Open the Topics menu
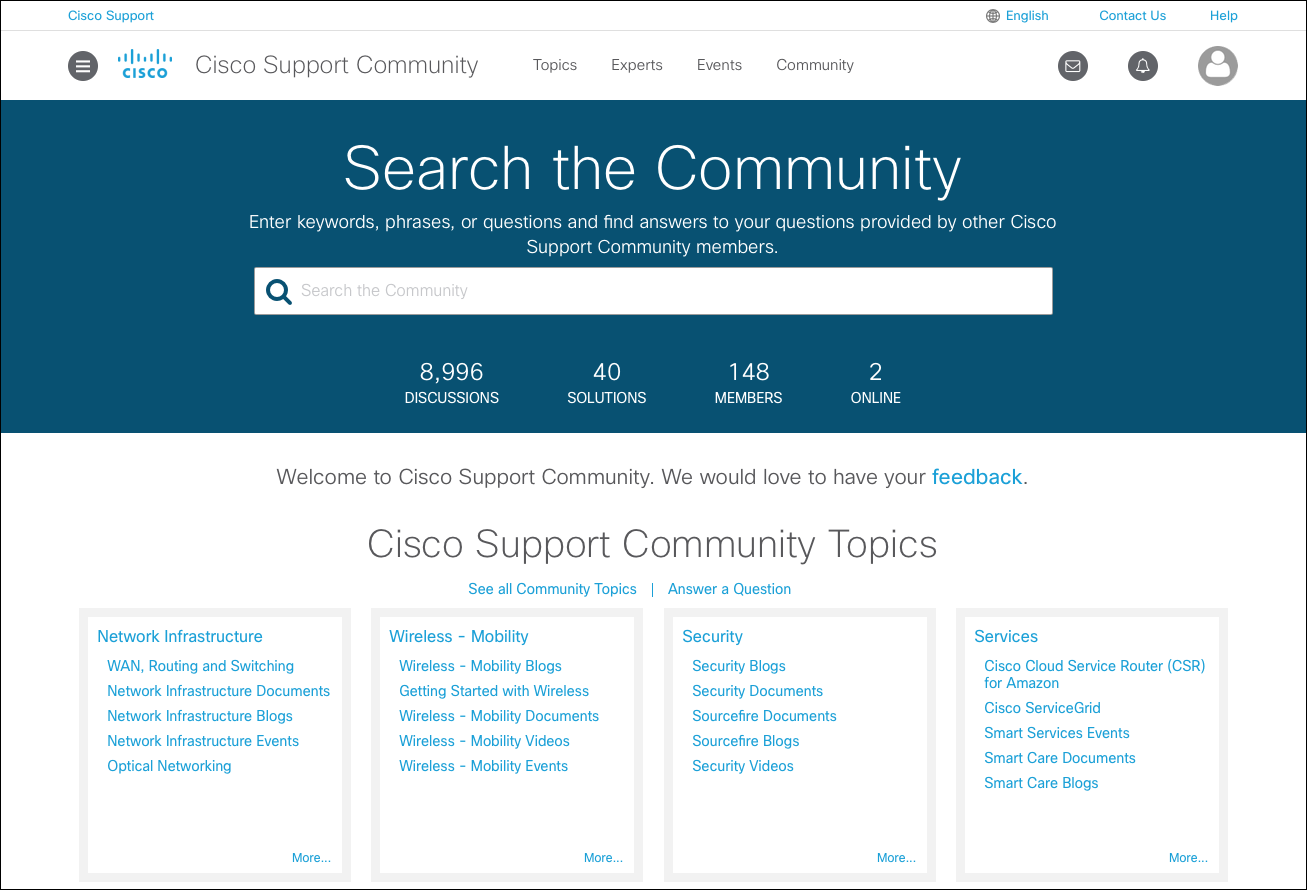Viewport: 1307px width, 890px height. (x=555, y=65)
